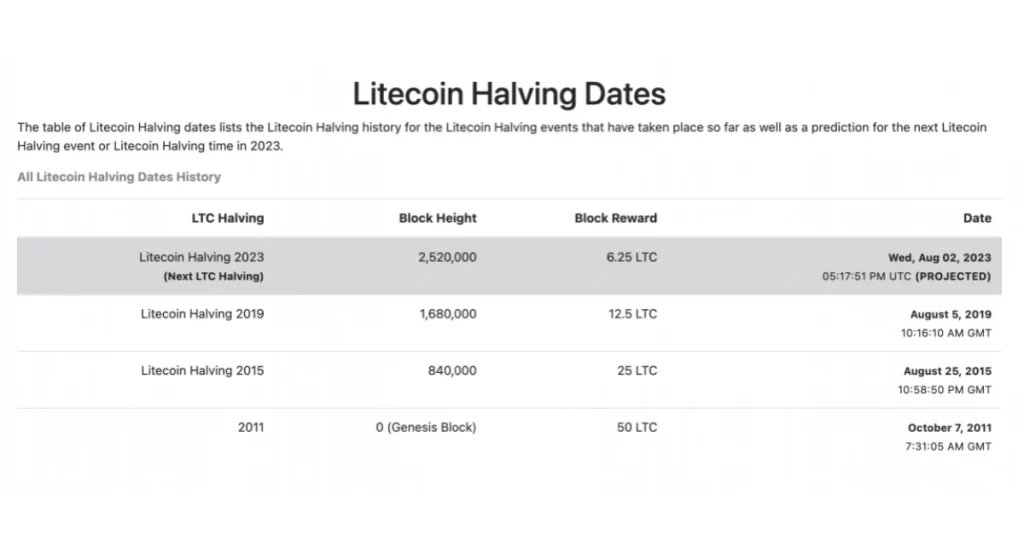Click the 25 LTC reward cell
The height and width of the screenshot is (536, 1024).
click(x=637, y=371)
